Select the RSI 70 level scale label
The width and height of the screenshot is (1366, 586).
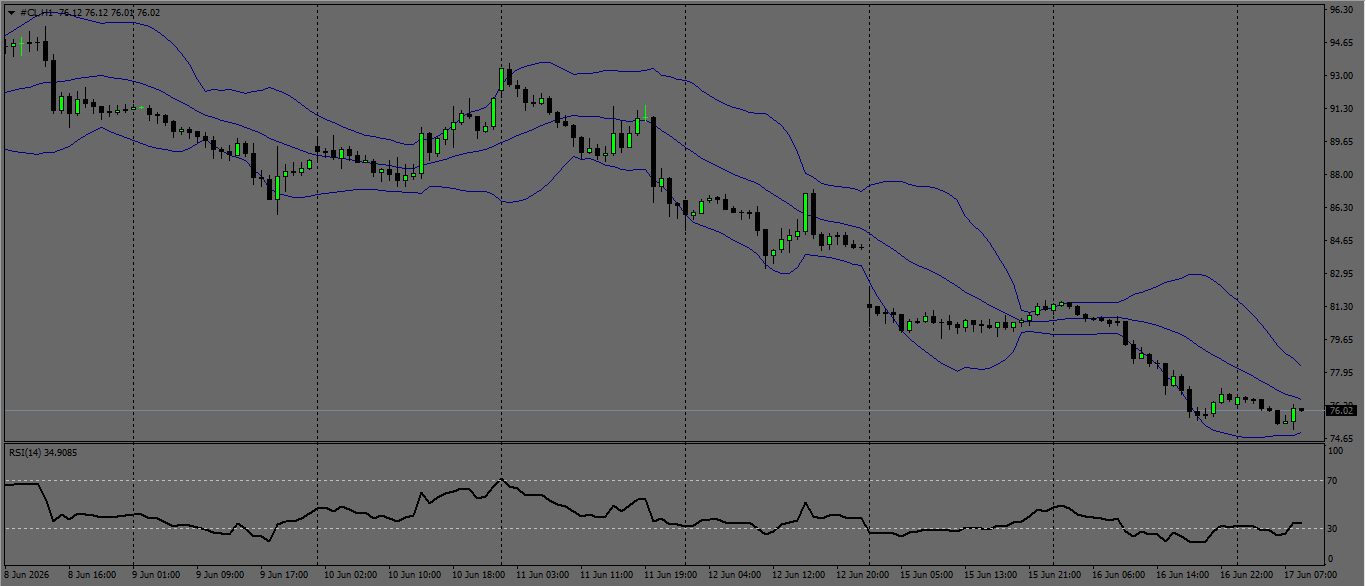[x=1334, y=481]
